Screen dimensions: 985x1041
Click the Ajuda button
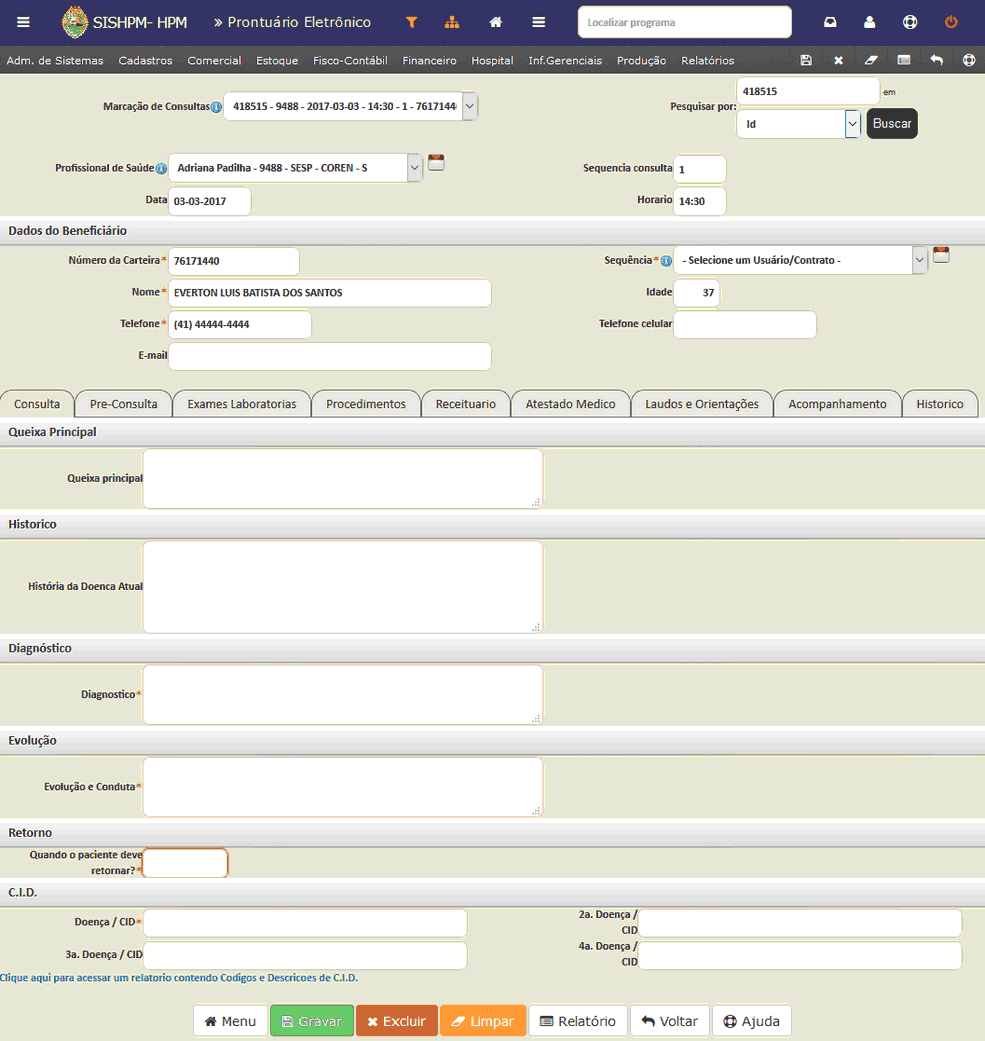tap(751, 1021)
